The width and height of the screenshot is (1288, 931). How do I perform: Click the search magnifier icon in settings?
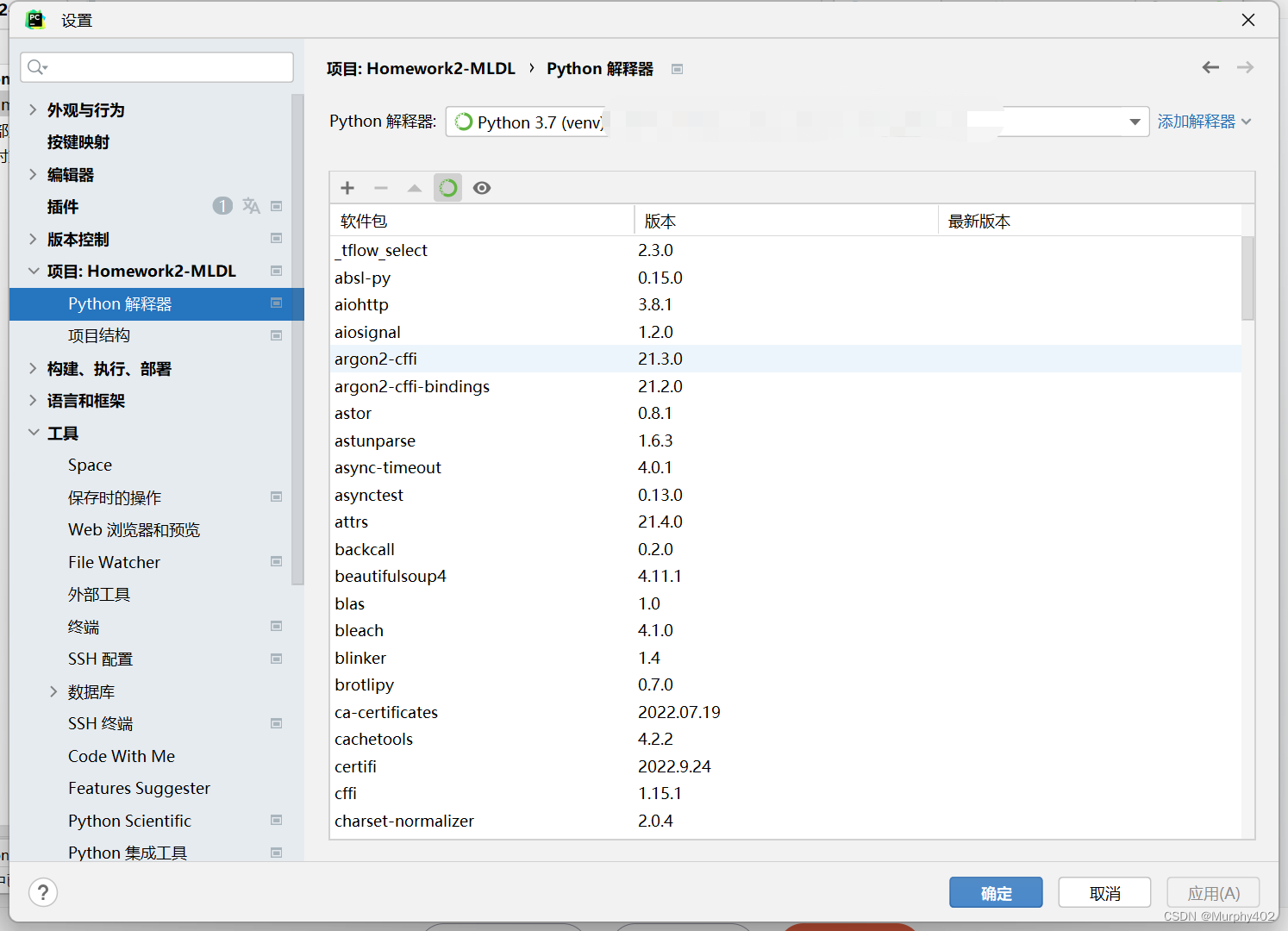(x=36, y=67)
